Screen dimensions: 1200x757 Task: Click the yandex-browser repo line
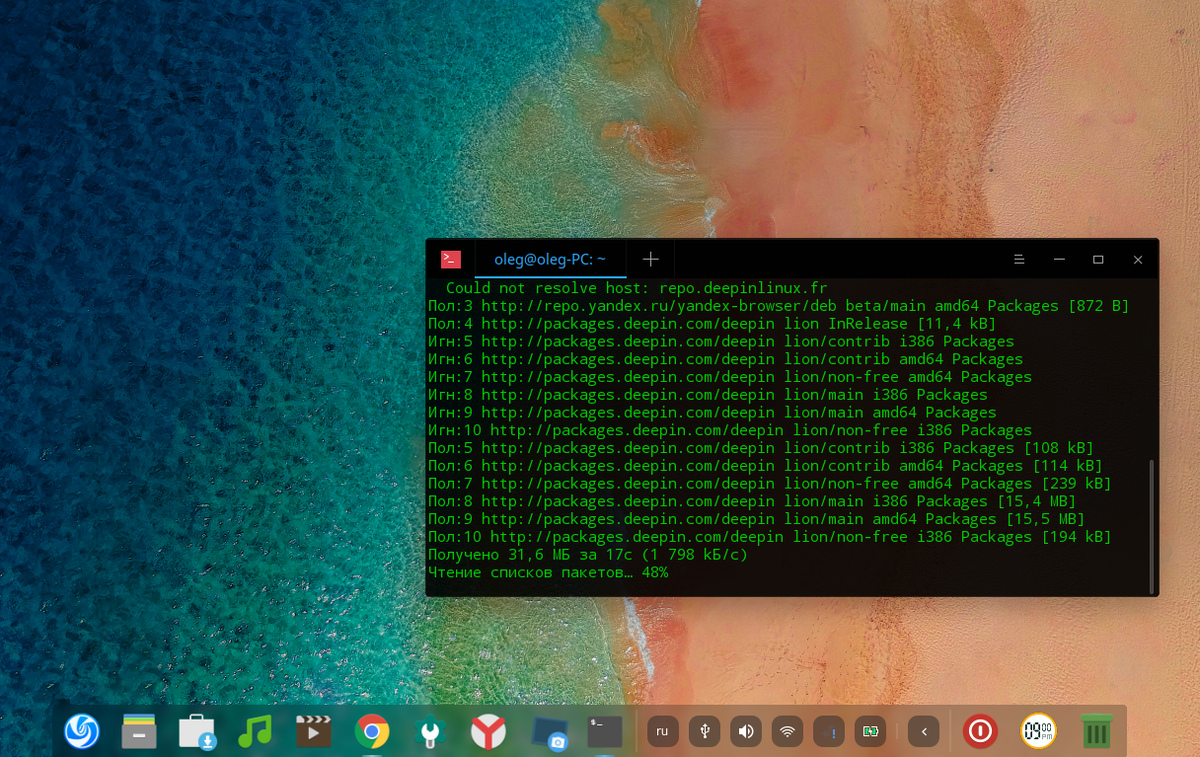pos(778,306)
